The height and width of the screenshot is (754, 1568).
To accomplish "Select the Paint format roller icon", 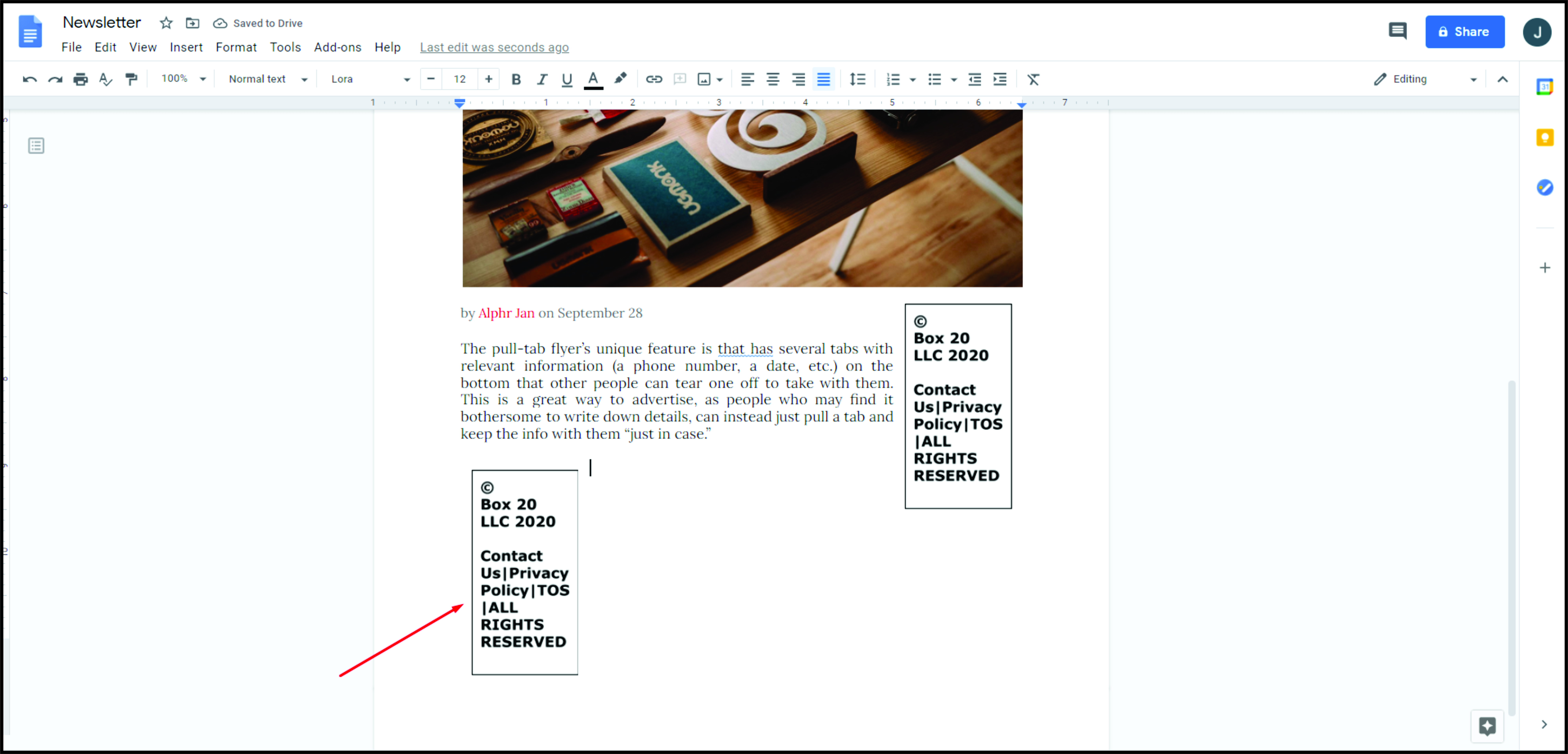I will [131, 79].
